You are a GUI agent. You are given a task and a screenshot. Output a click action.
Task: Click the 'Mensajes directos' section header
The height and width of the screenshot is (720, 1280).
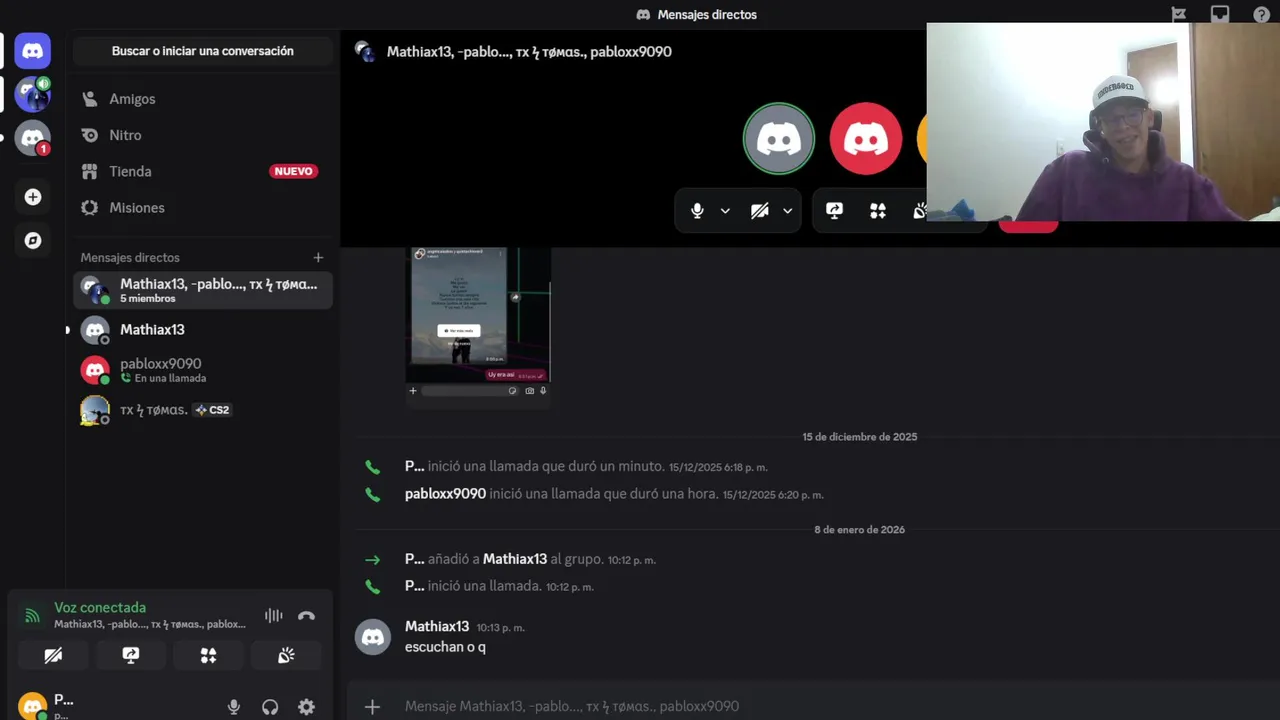click(130, 258)
